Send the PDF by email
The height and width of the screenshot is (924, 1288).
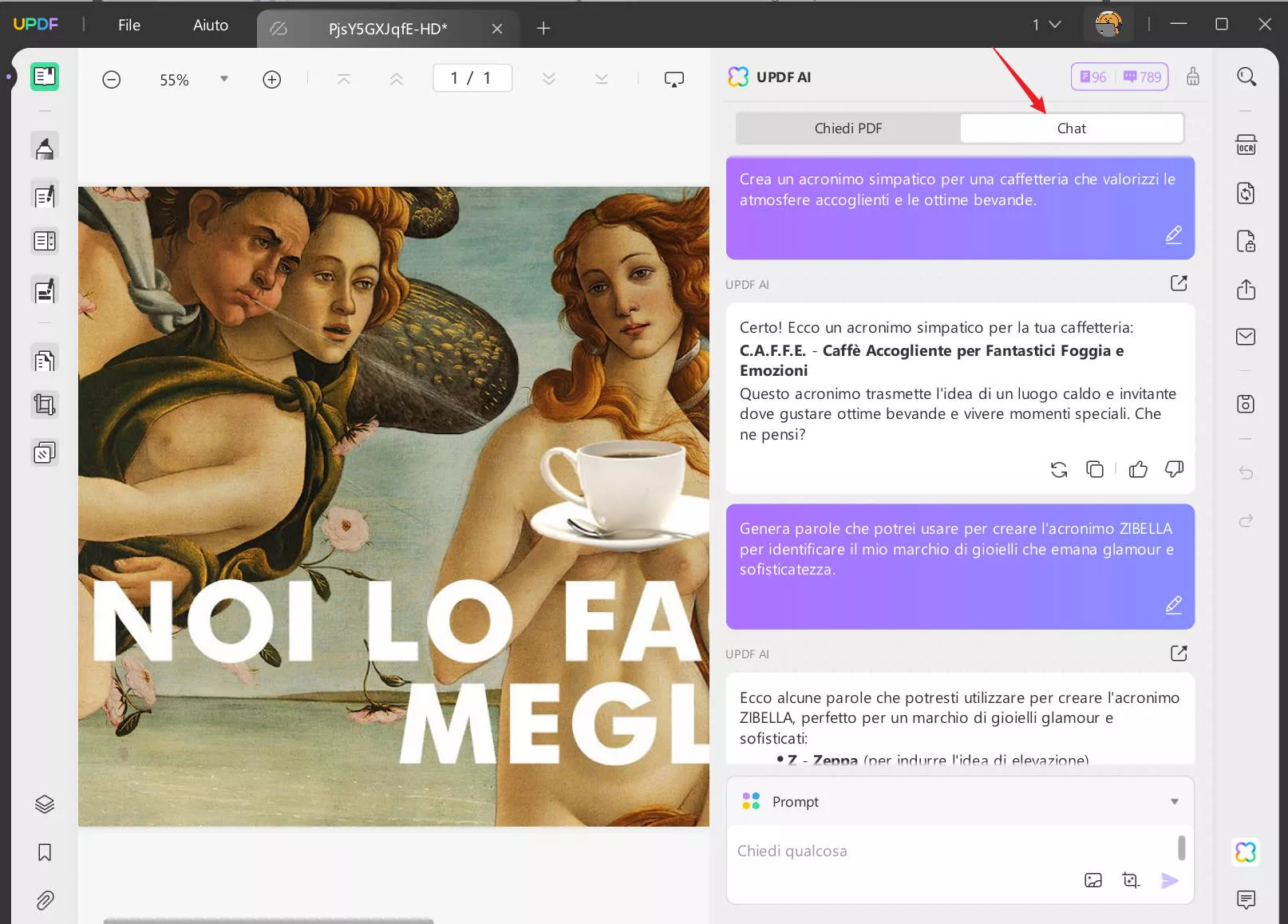pos(1247,337)
